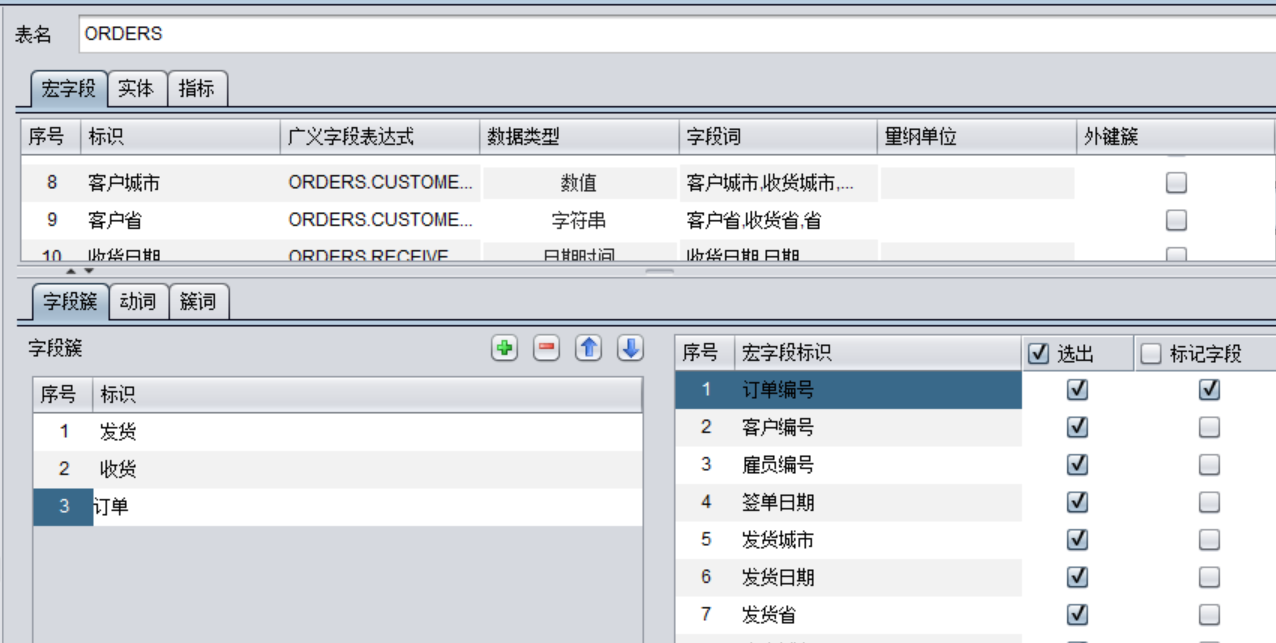This screenshot has width=1276, height=643.
Task: Toggle the 选出 header checkbox
Action: pyautogui.click(x=1039, y=353)
